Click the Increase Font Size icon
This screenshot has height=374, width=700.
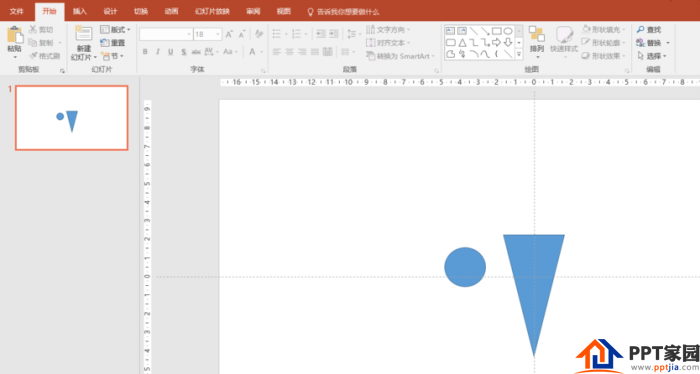[229, 34]
